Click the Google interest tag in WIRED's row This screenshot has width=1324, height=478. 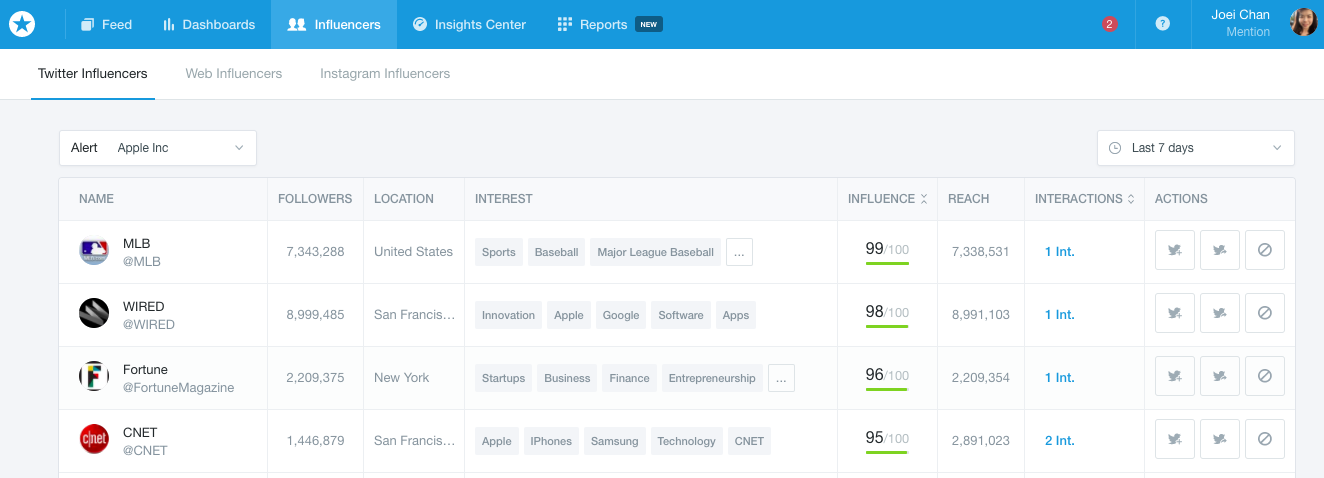coord(621,315)
